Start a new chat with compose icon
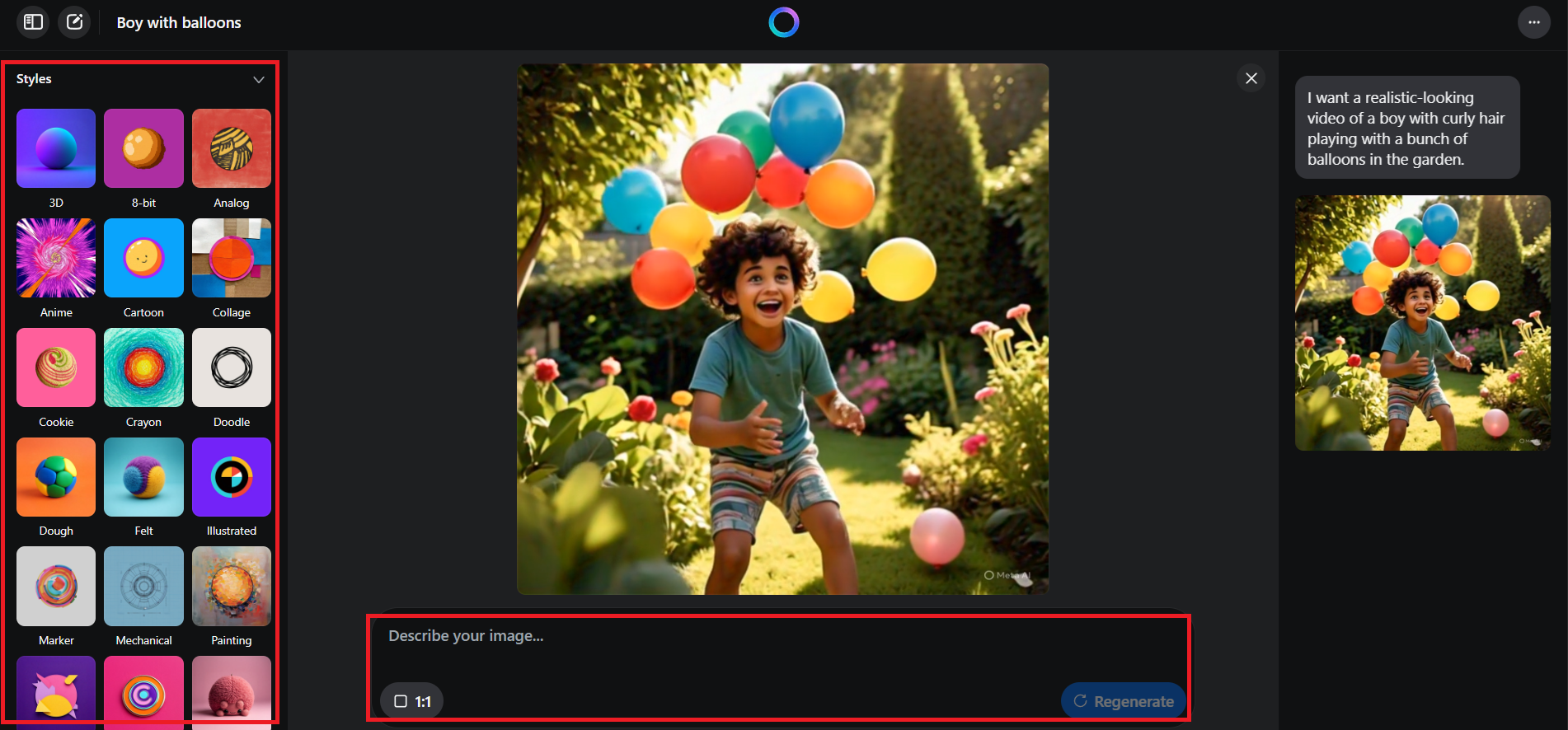Screen dimensions: 1568x730 [x=75, y=22]
